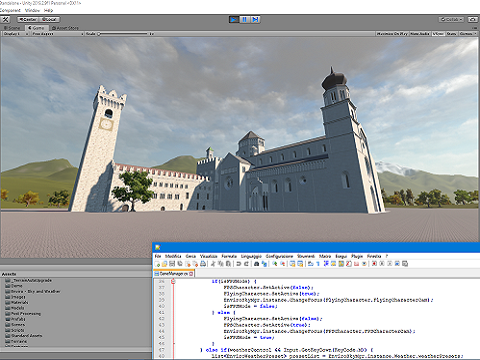
Task: Select the Standard Assets folder
Action: coord(24,336)
